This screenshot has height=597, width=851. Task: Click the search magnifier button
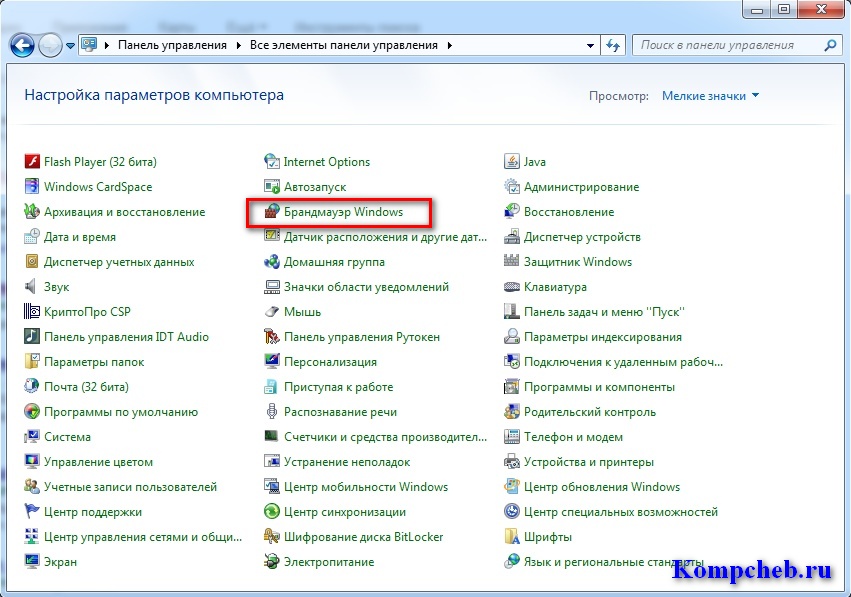coord(830,46)
